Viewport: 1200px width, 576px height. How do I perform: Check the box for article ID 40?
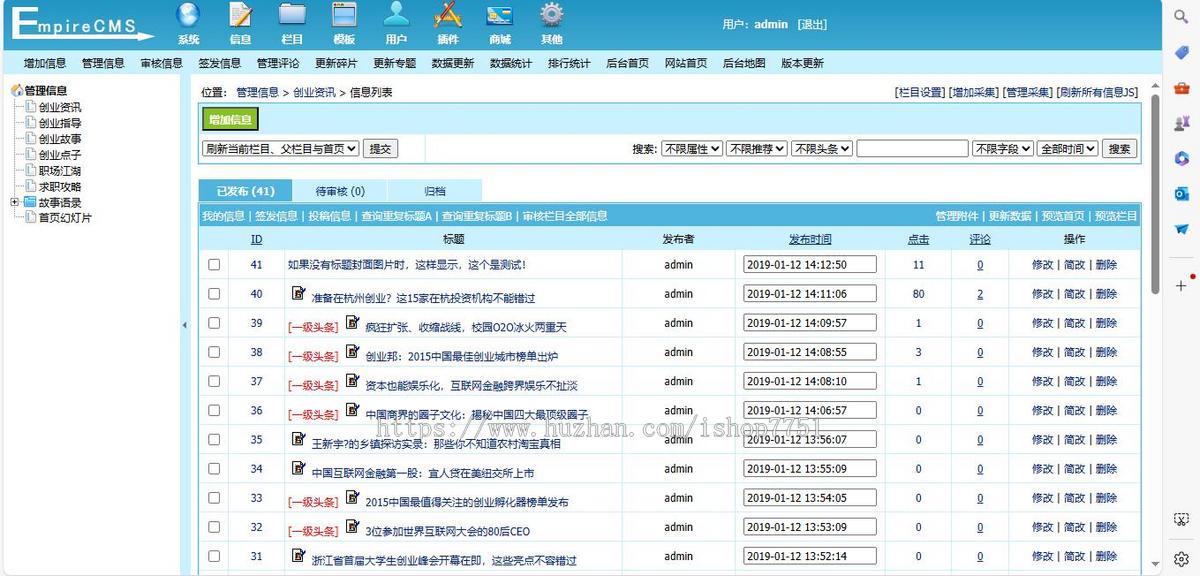[x=214, y=294]
